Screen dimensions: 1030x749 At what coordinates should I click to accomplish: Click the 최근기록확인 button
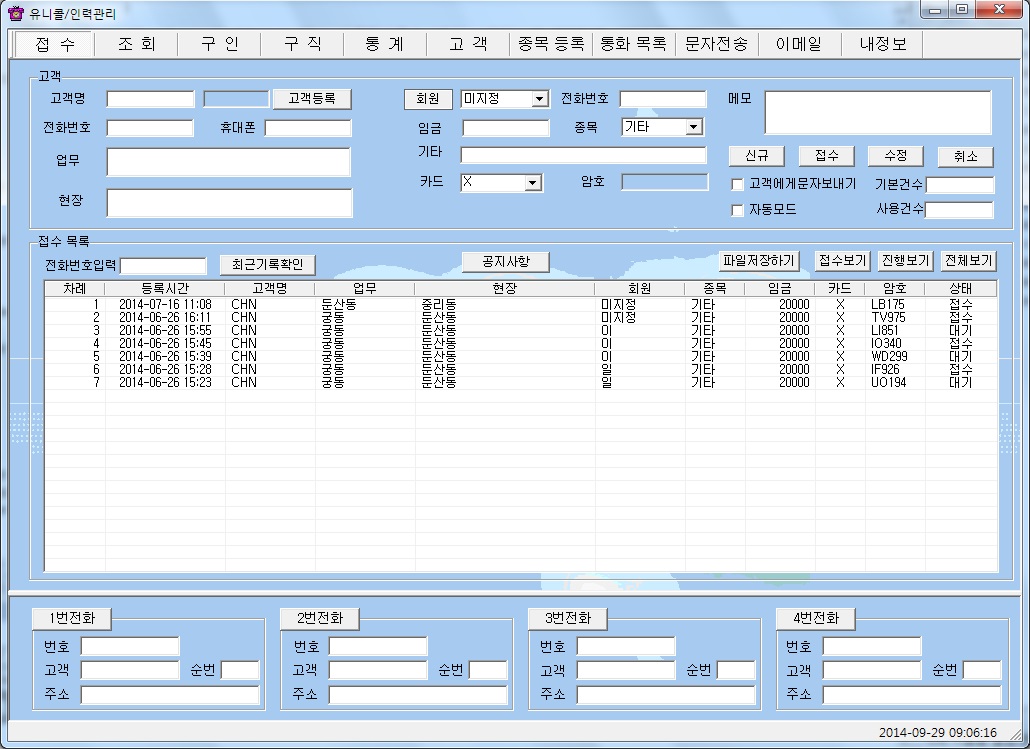pyautogui.click(x=267, y=264)
